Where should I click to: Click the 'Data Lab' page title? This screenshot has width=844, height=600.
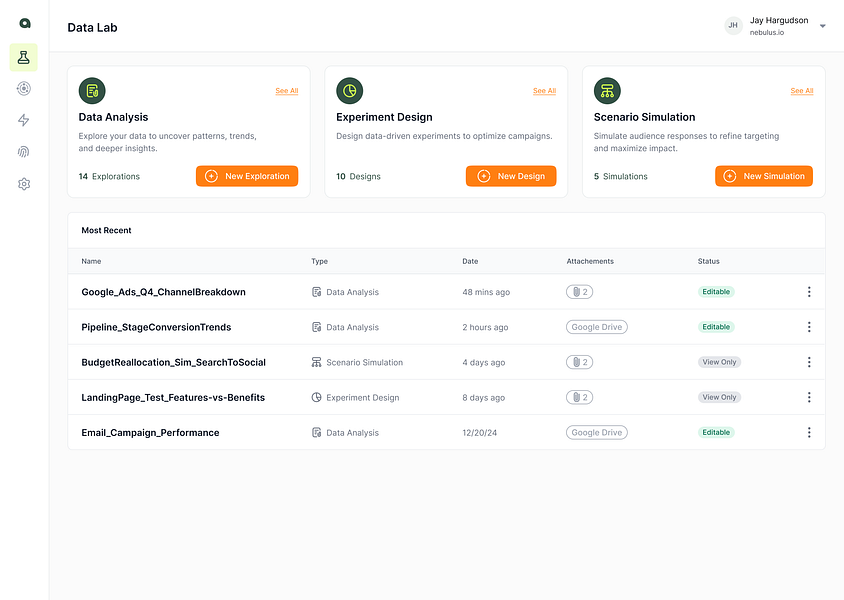[93, 27]
